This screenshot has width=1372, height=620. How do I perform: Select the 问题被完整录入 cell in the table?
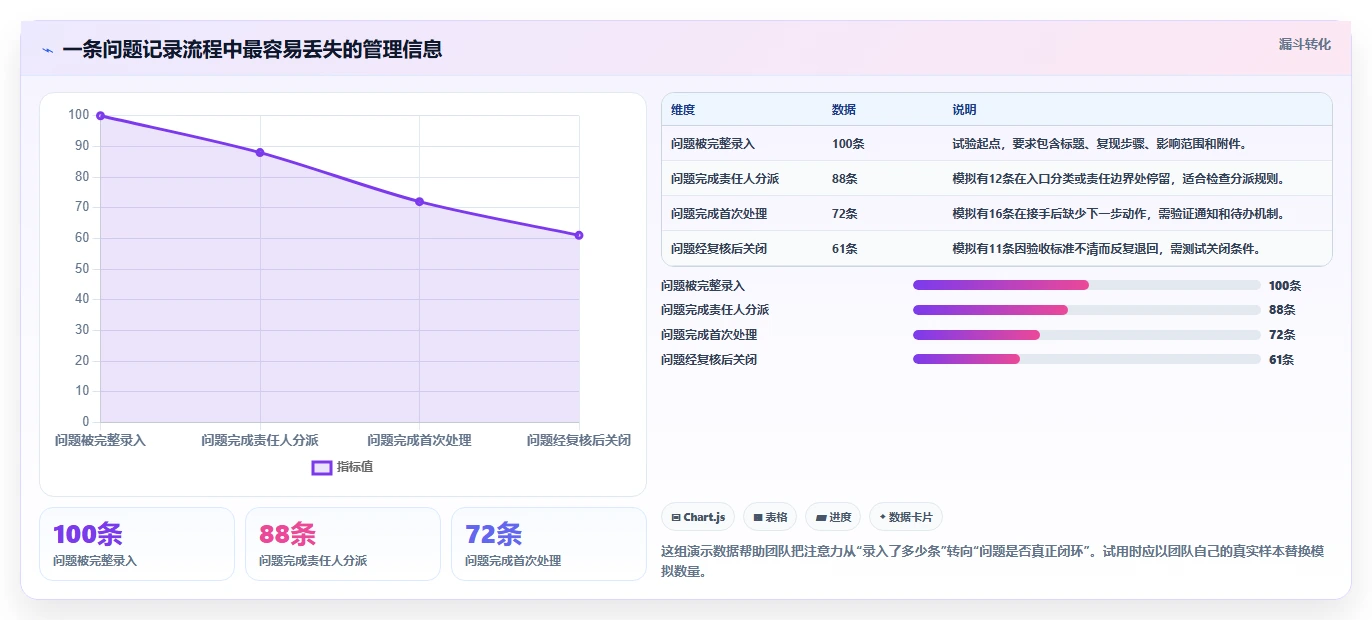[713, 144]
